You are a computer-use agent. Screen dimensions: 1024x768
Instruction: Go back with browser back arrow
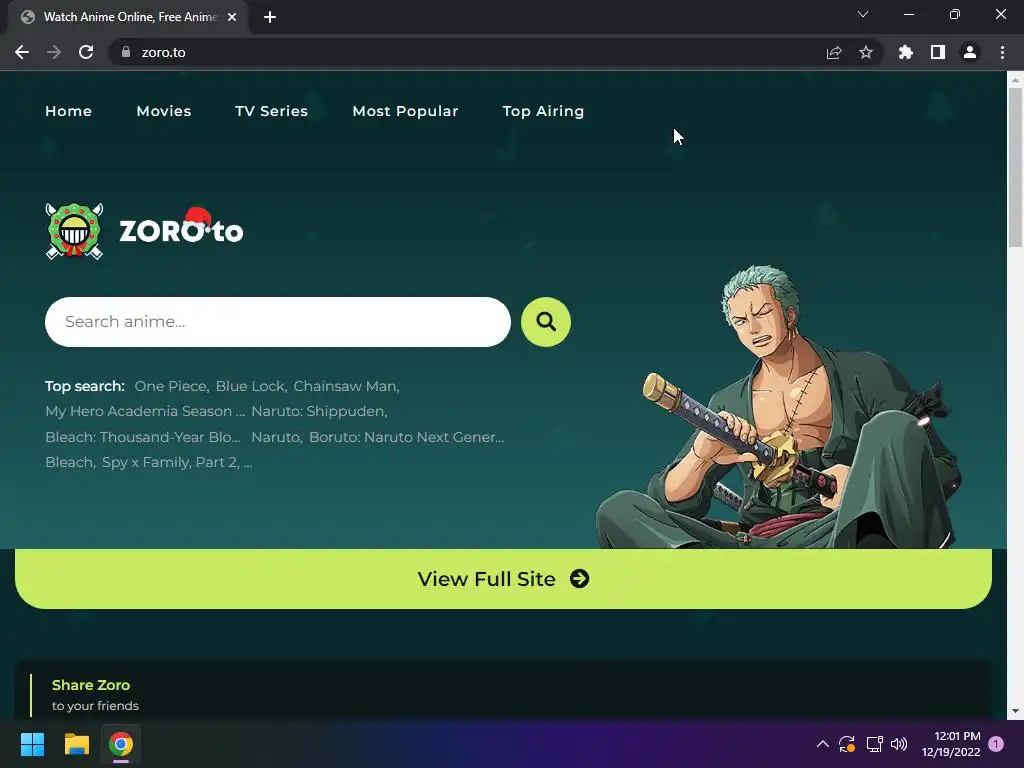coord(22,52)
